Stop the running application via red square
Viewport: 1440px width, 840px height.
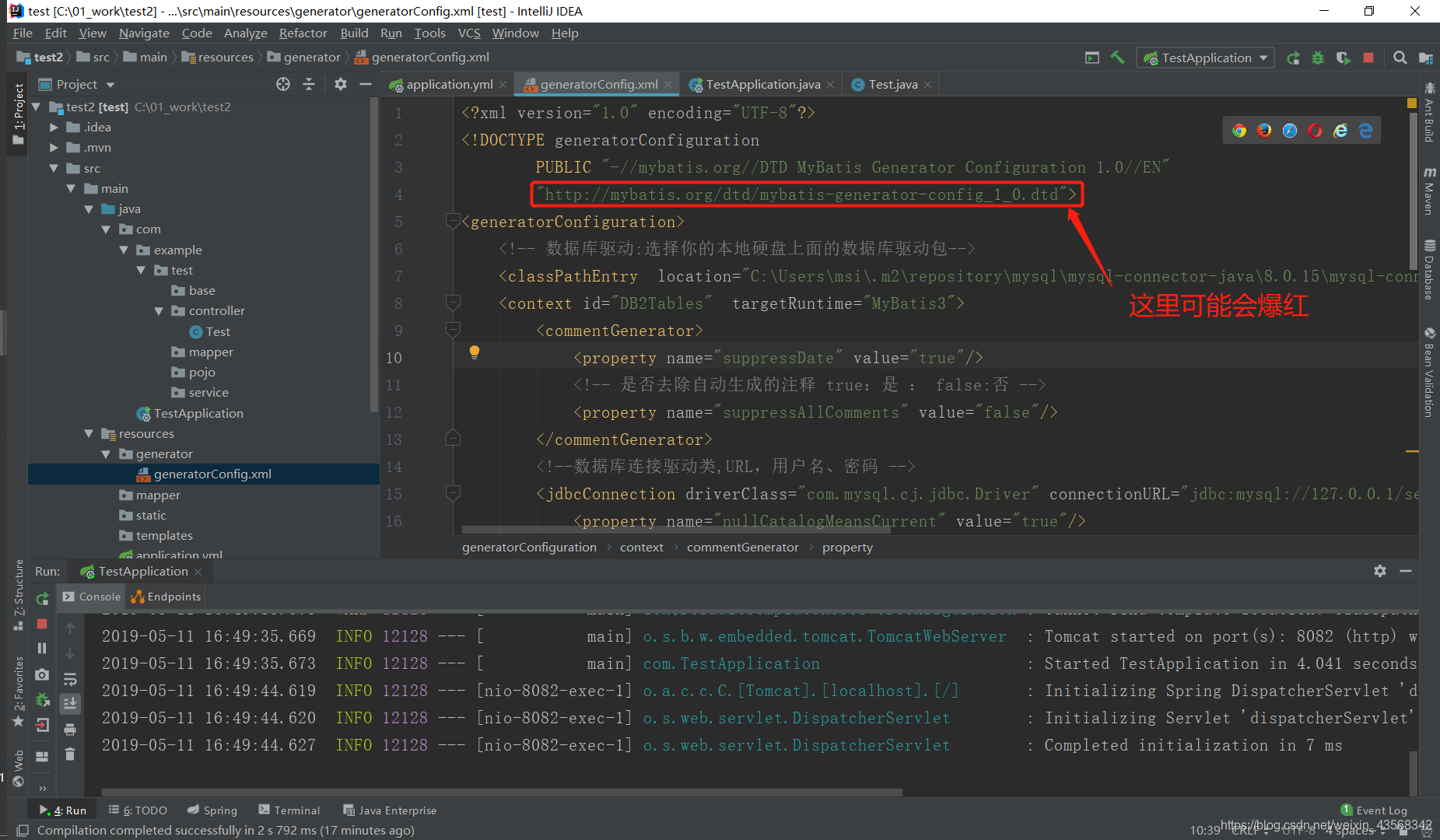1368,58
